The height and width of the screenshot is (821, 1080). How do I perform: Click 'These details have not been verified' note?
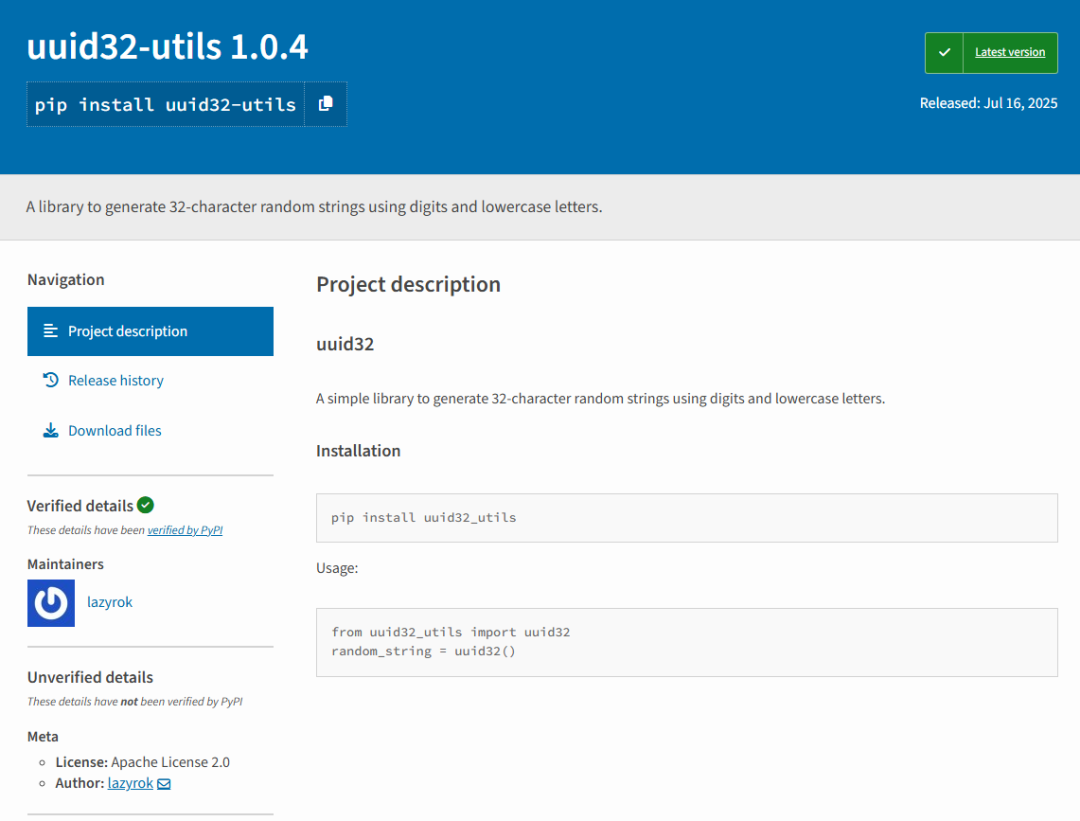click(x=135, y=702)
